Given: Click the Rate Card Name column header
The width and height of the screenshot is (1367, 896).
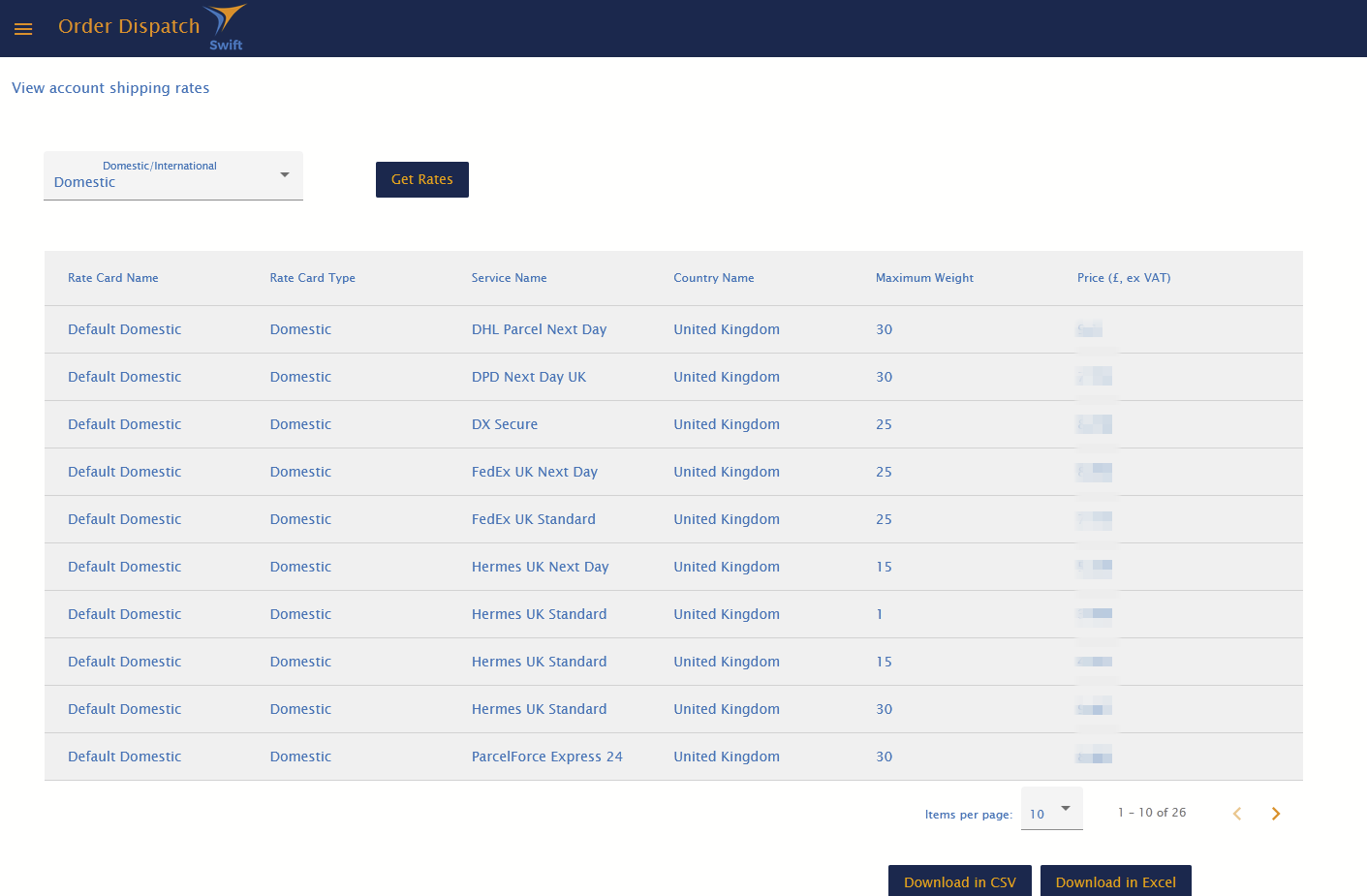Looking at the screenshot, I should 113,278.
